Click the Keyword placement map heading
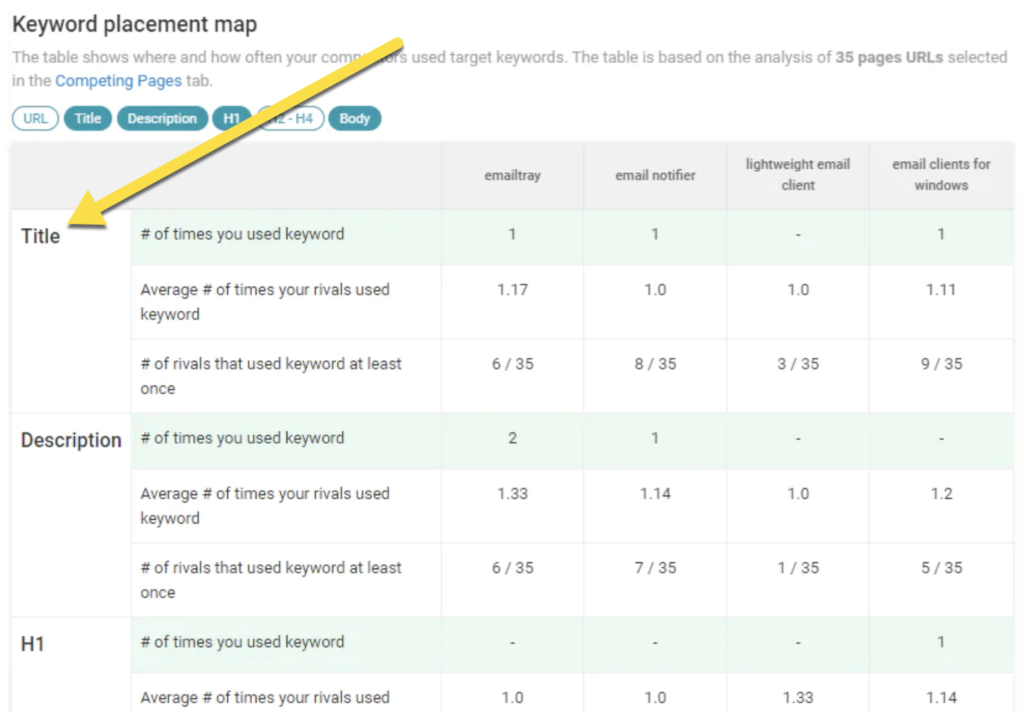This screenshot has height=712, width=1024. pos(134,24)
